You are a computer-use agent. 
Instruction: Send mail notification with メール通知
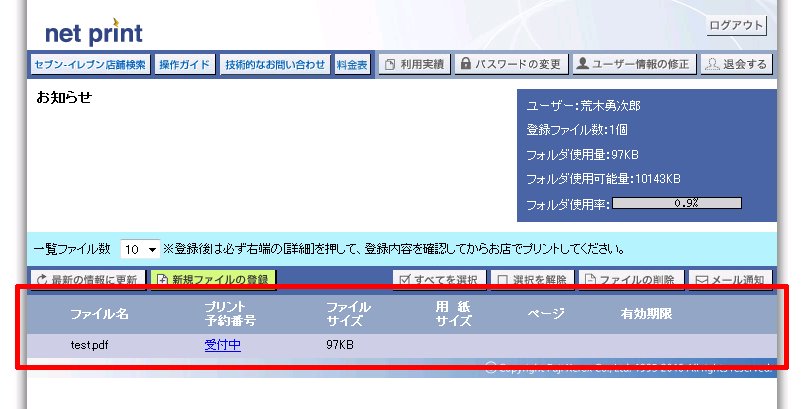pyautogui.click(x=730, y=280)
